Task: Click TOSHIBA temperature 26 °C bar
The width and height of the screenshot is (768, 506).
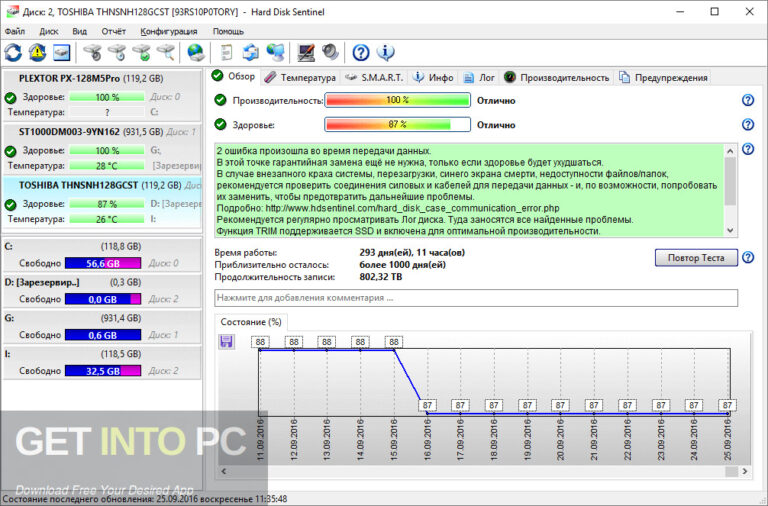Action: pyautogui.click(x=107, y=219)
